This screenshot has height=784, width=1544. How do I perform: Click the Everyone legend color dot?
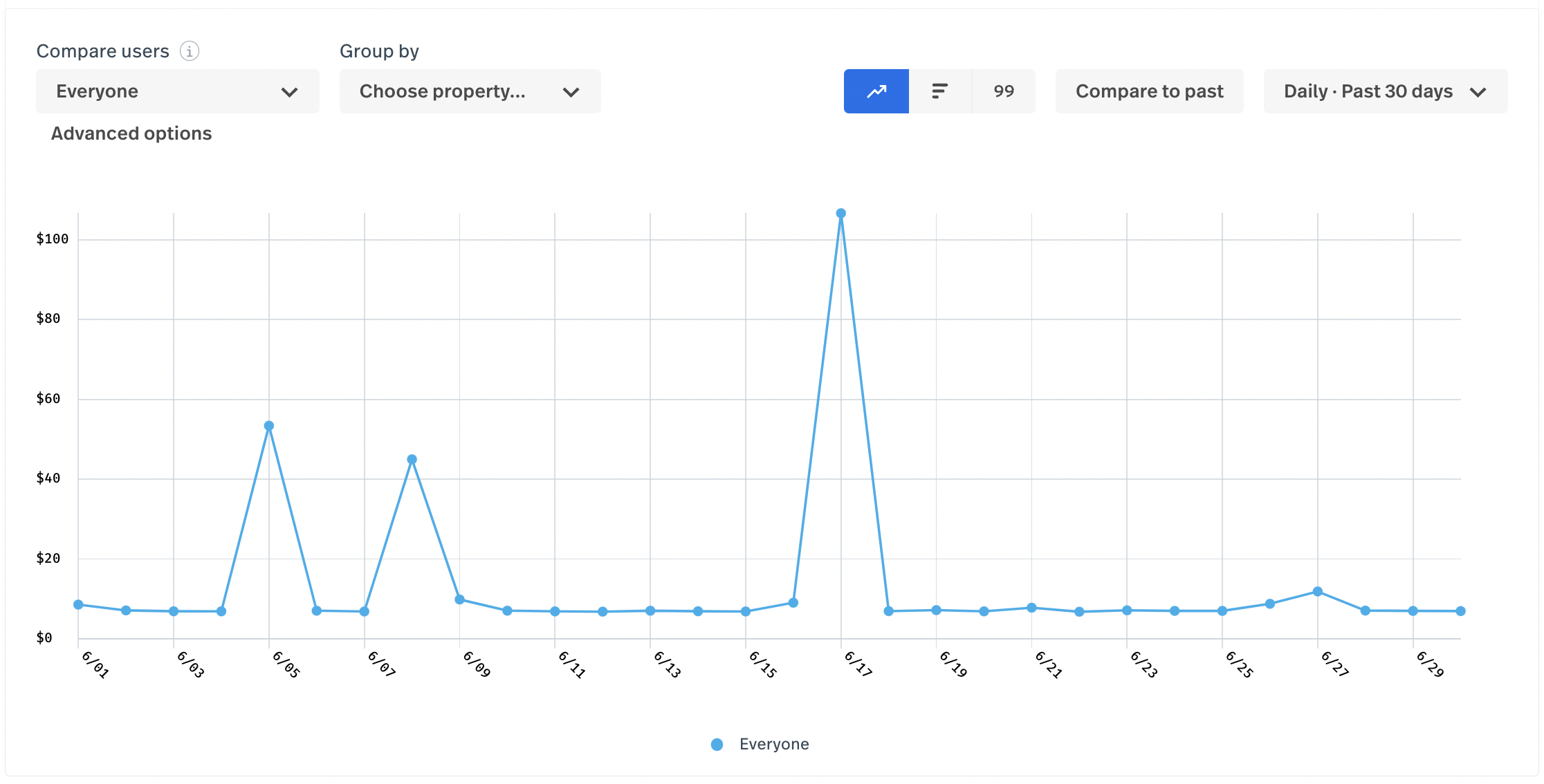click(717, 745)
